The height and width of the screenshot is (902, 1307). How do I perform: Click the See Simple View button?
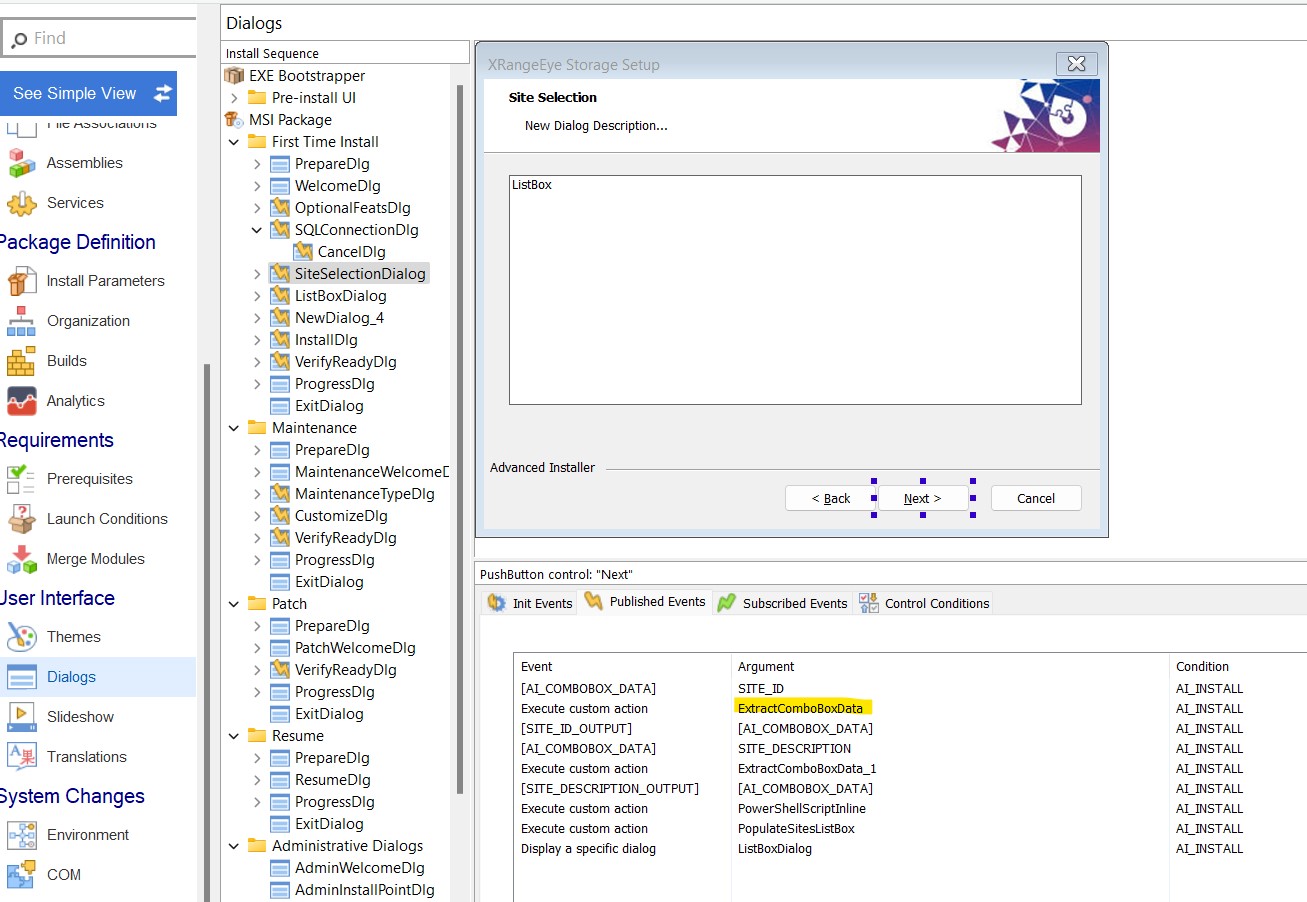pyautogui.click(x=89, y=92)
